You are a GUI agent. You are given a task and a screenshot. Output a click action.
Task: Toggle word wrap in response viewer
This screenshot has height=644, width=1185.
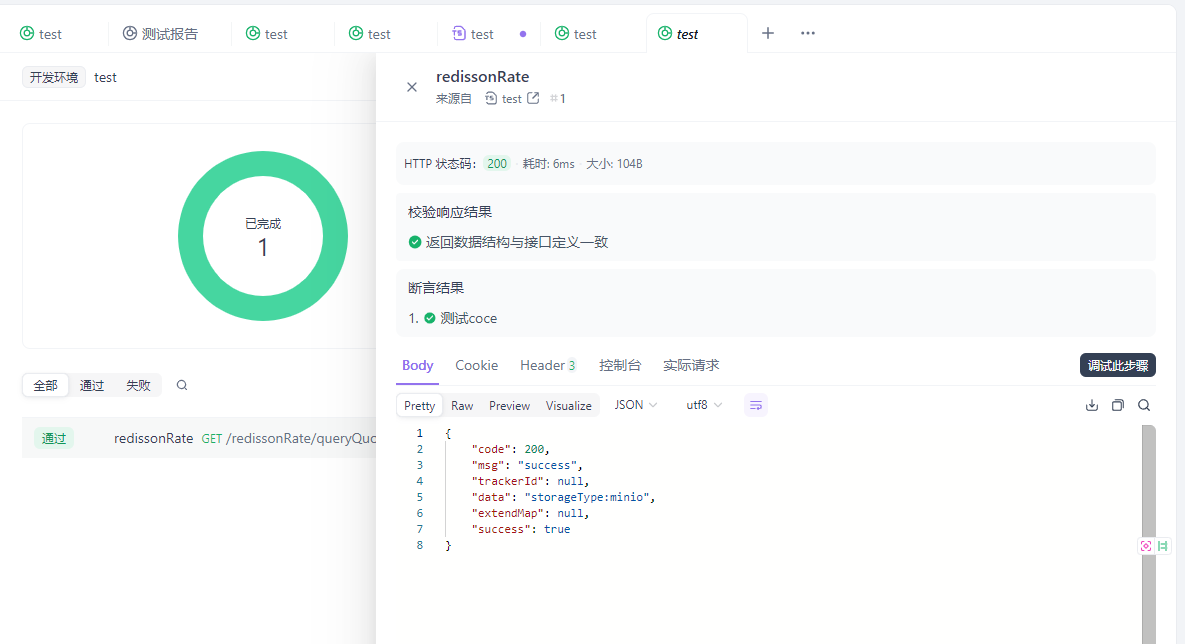pos(756,405)
